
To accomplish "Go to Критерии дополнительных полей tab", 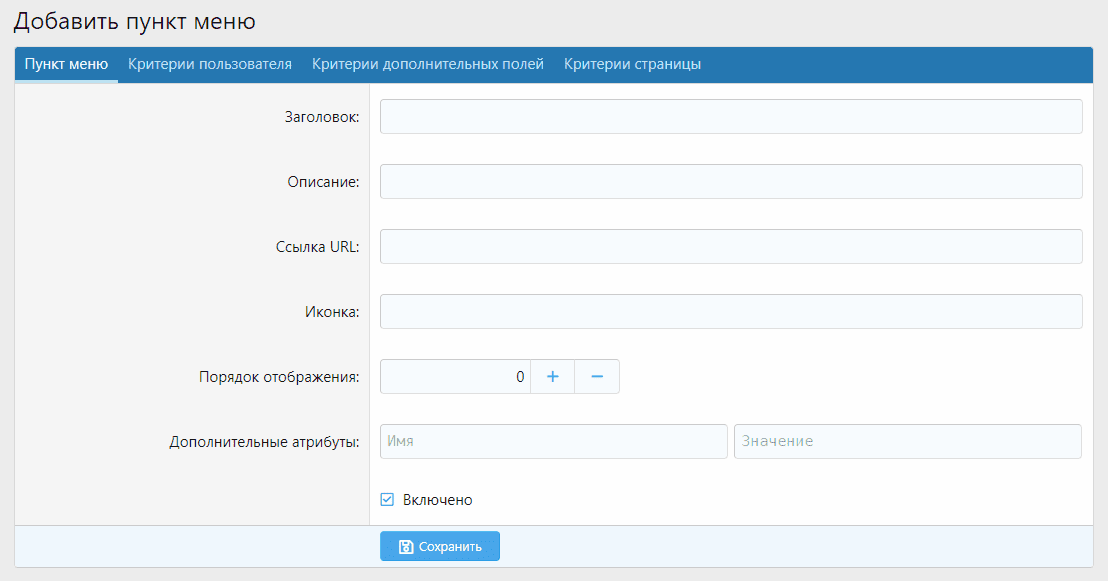I will point(428,64).
